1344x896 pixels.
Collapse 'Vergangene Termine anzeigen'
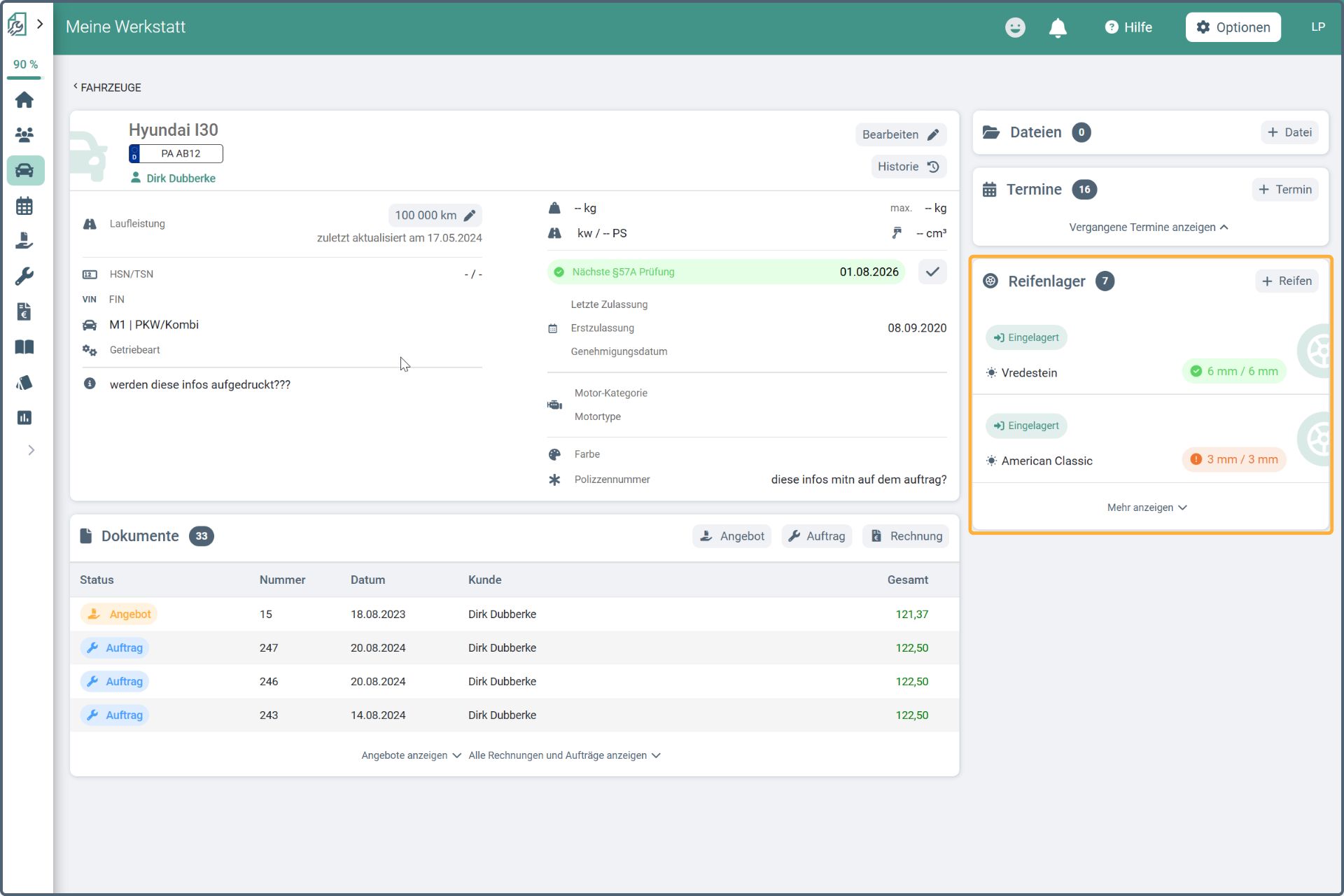point(1148,227)
